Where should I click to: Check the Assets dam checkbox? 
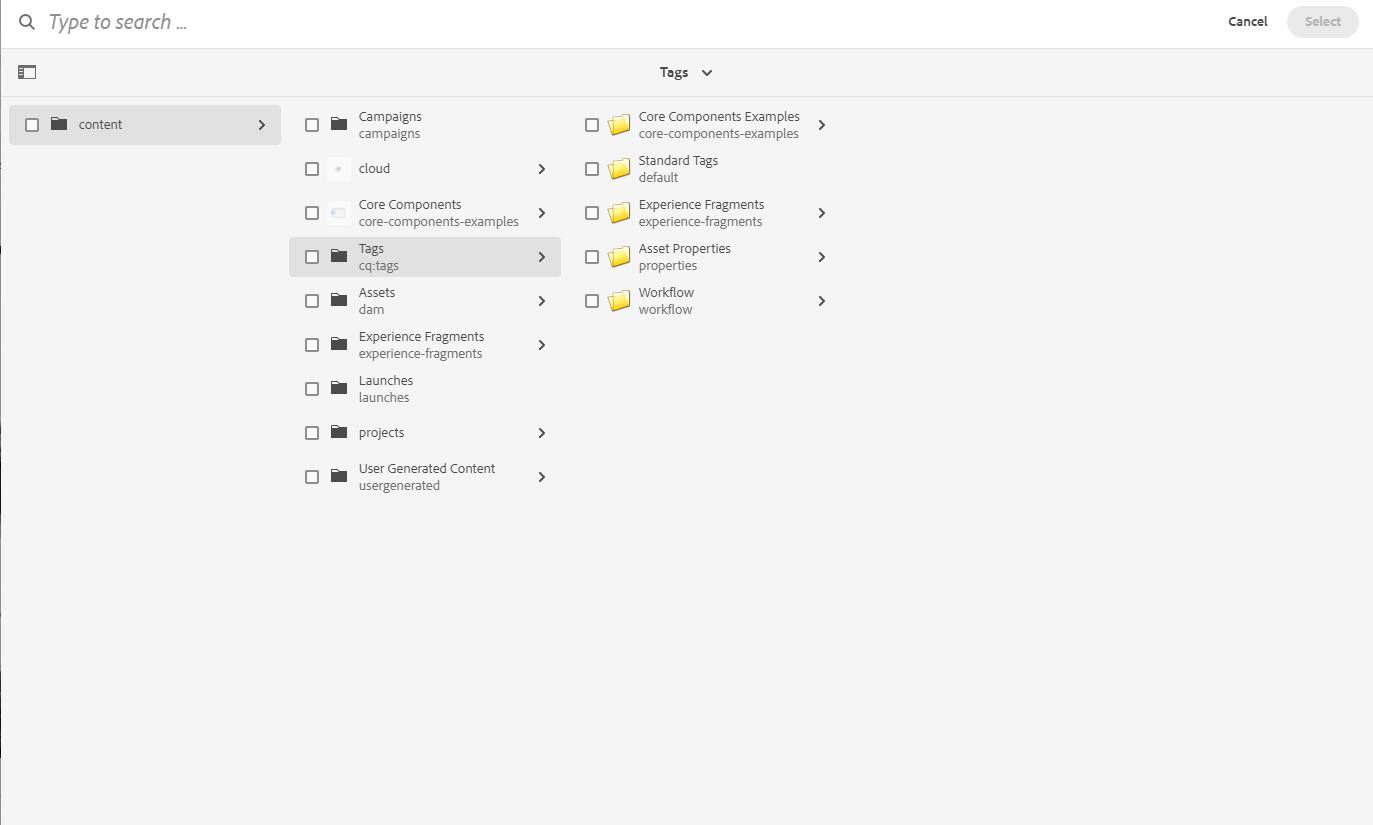point(312,301)
